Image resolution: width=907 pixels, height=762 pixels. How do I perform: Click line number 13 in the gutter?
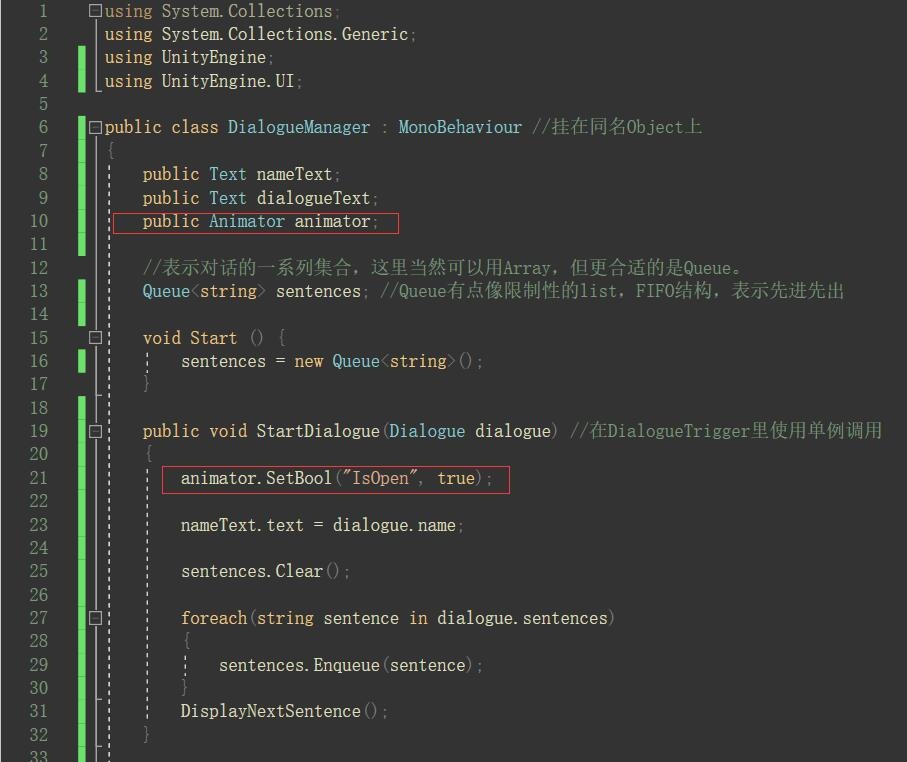click(38, 291)
